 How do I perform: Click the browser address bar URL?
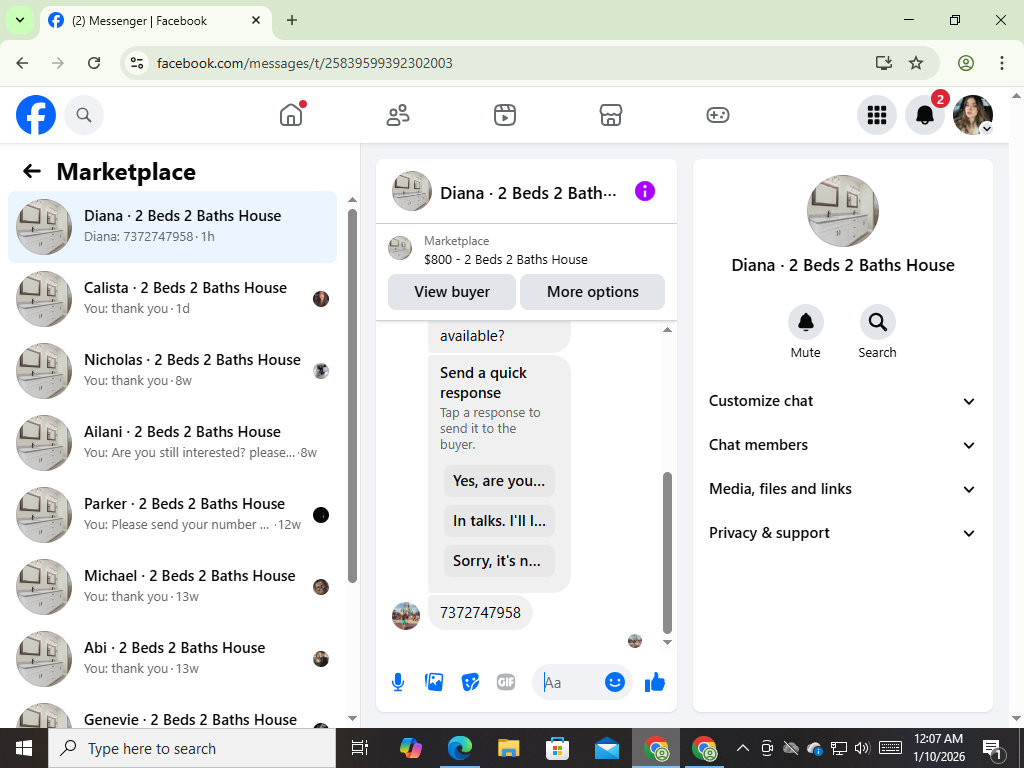point(305,63)
